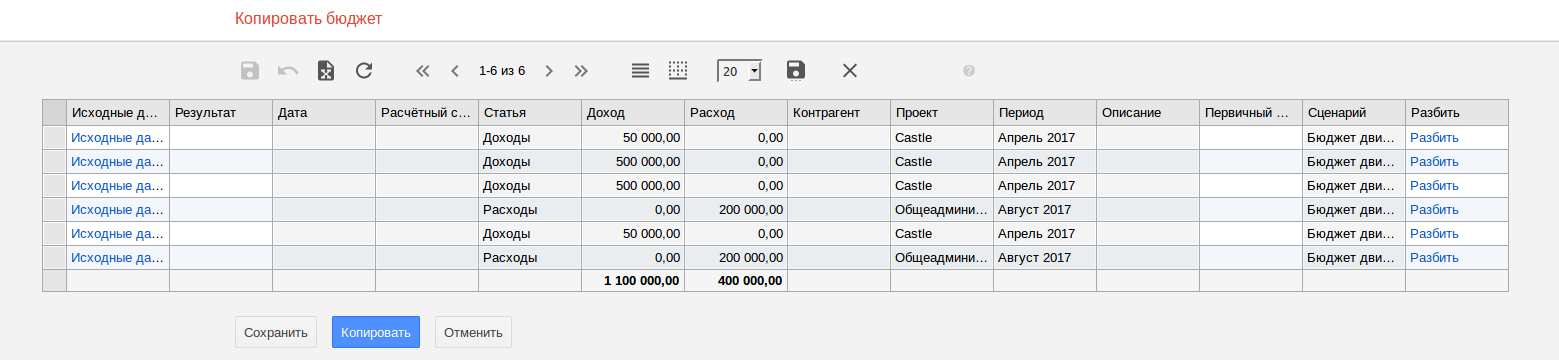Switch to the horizontal lines row view icon
Viewport: 1559px width, 360px height.
coord(641,71)
